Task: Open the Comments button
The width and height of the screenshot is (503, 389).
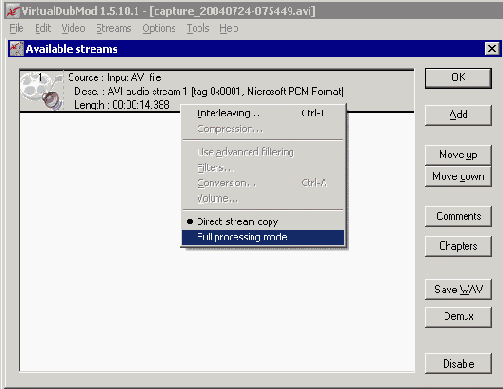Action: click(458, 216)
